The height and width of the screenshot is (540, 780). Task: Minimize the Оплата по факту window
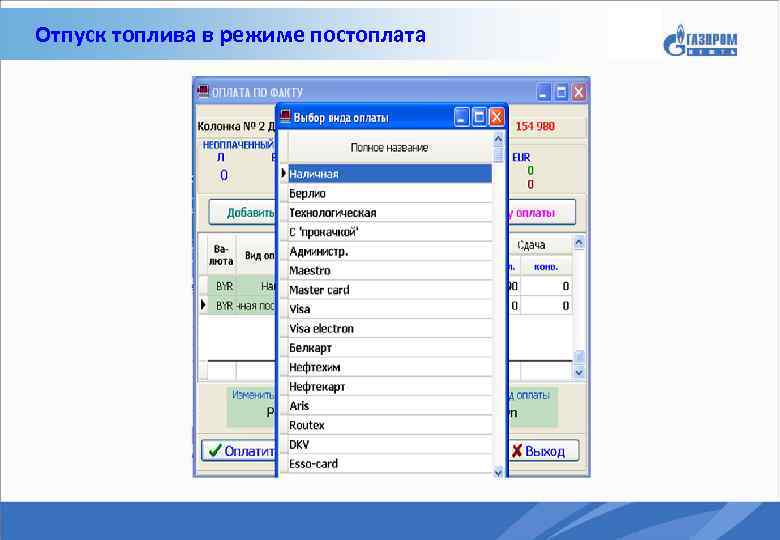(544, 92)
